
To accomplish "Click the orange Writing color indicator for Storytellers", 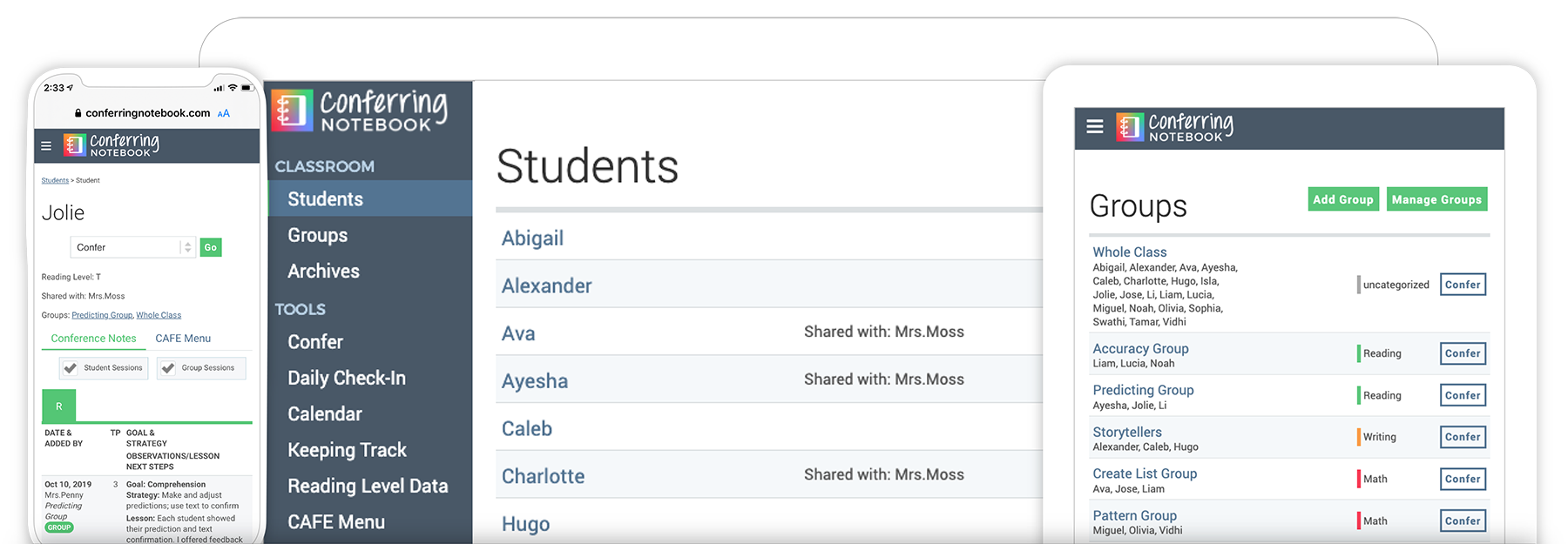I will click(1360, 437).
